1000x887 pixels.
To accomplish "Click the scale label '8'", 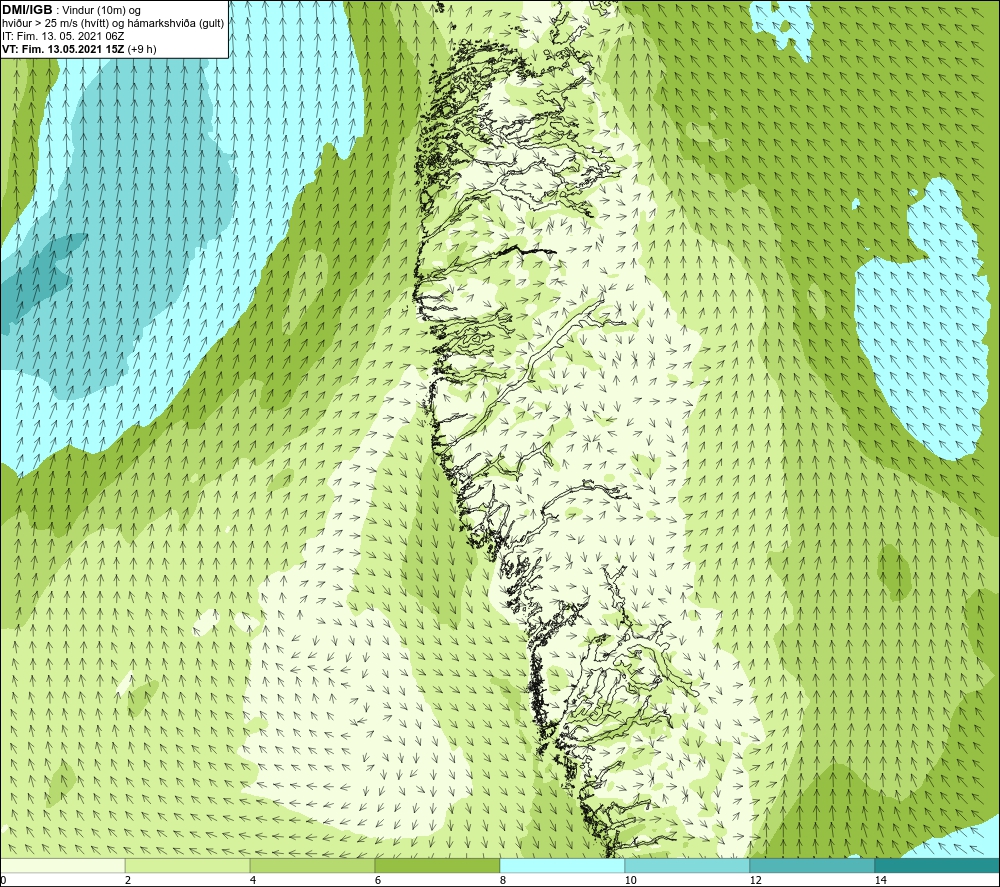I will pos(503,881).
